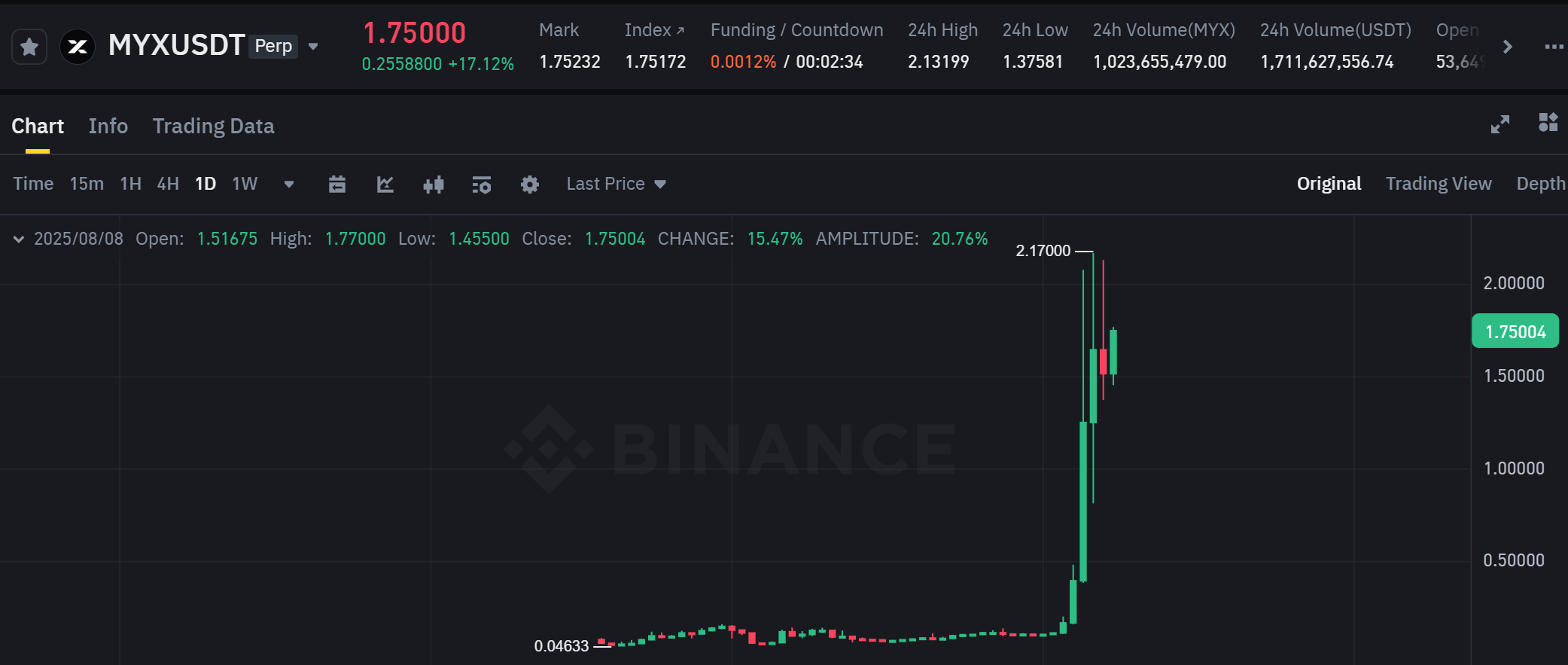Screen dimensions: 1568x665
Task: Click the 0.04633 low price marker
Action: (562, 645)
